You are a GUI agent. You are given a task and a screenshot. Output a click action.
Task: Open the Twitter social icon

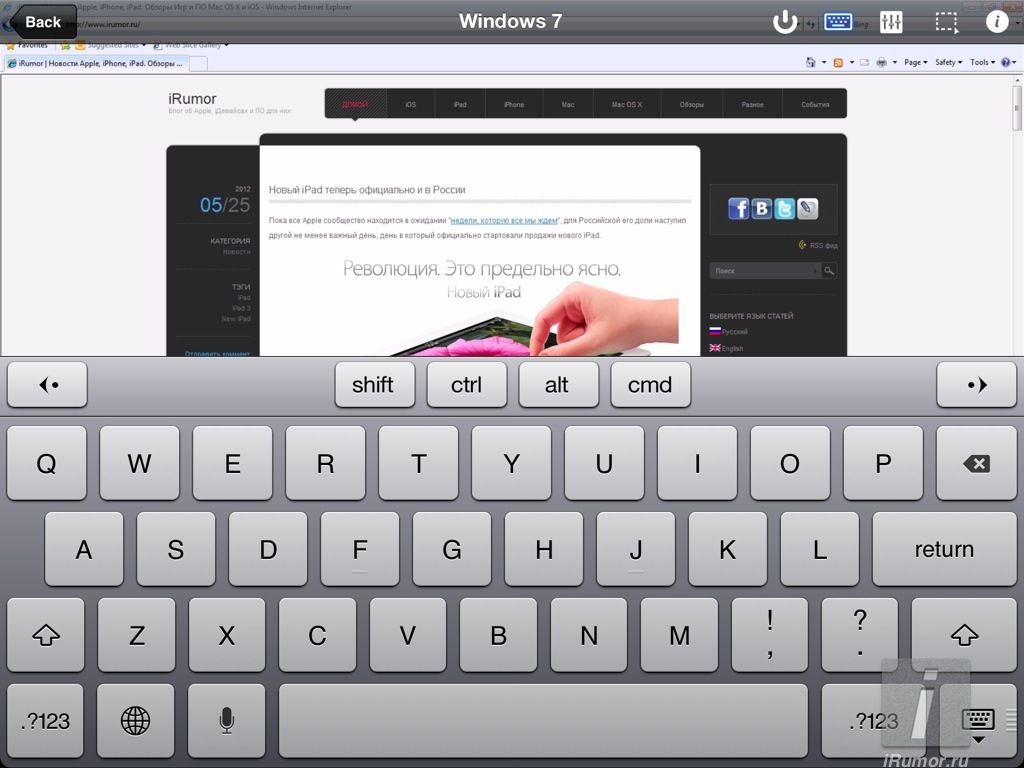(785, 209)
